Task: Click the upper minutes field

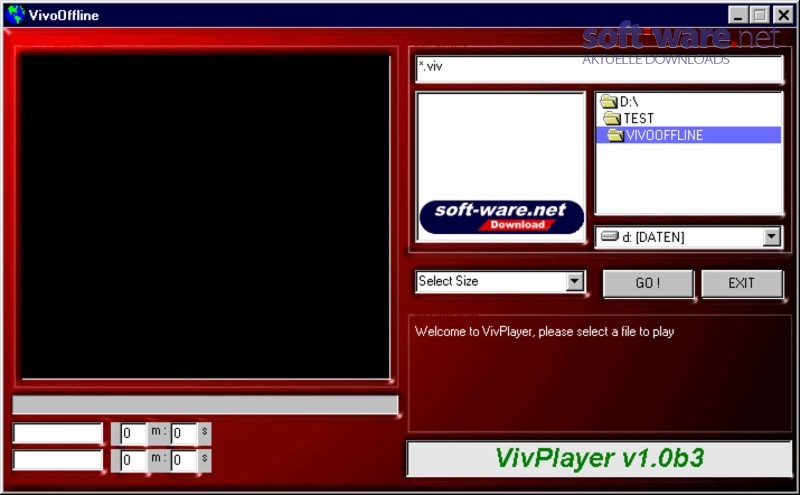Action: click(134, 434)
